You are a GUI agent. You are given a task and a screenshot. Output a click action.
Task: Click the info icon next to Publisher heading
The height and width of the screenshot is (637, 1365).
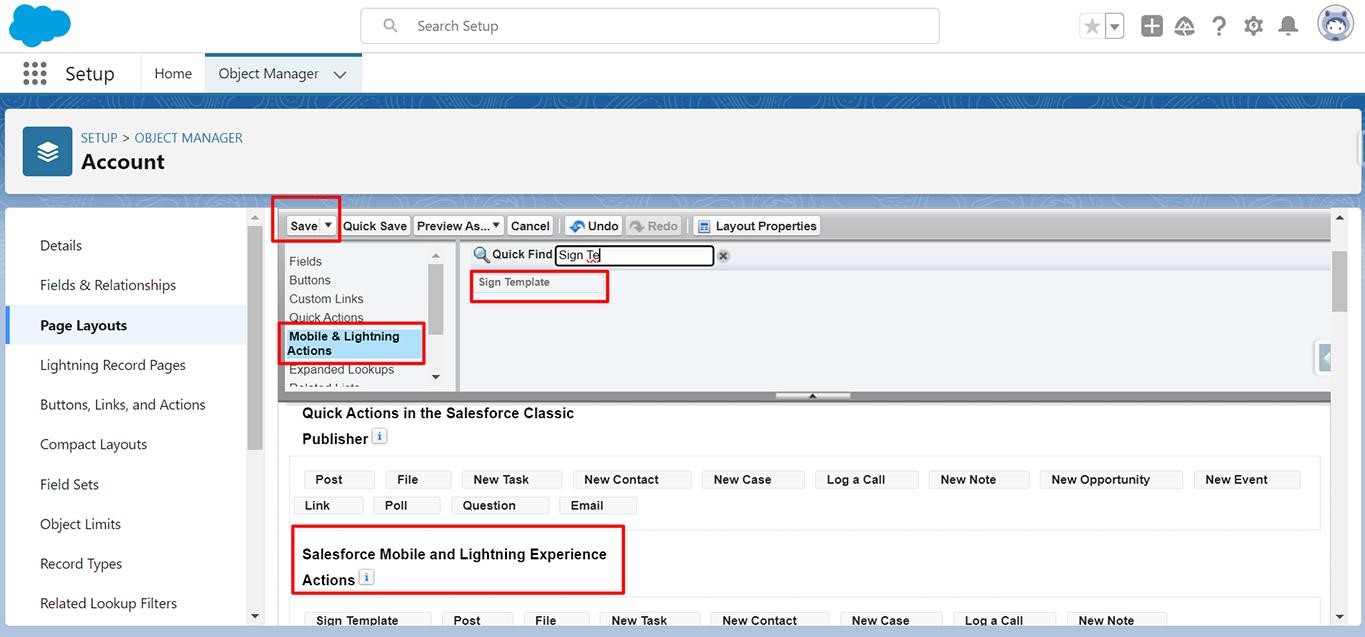(x=379, y=436)
